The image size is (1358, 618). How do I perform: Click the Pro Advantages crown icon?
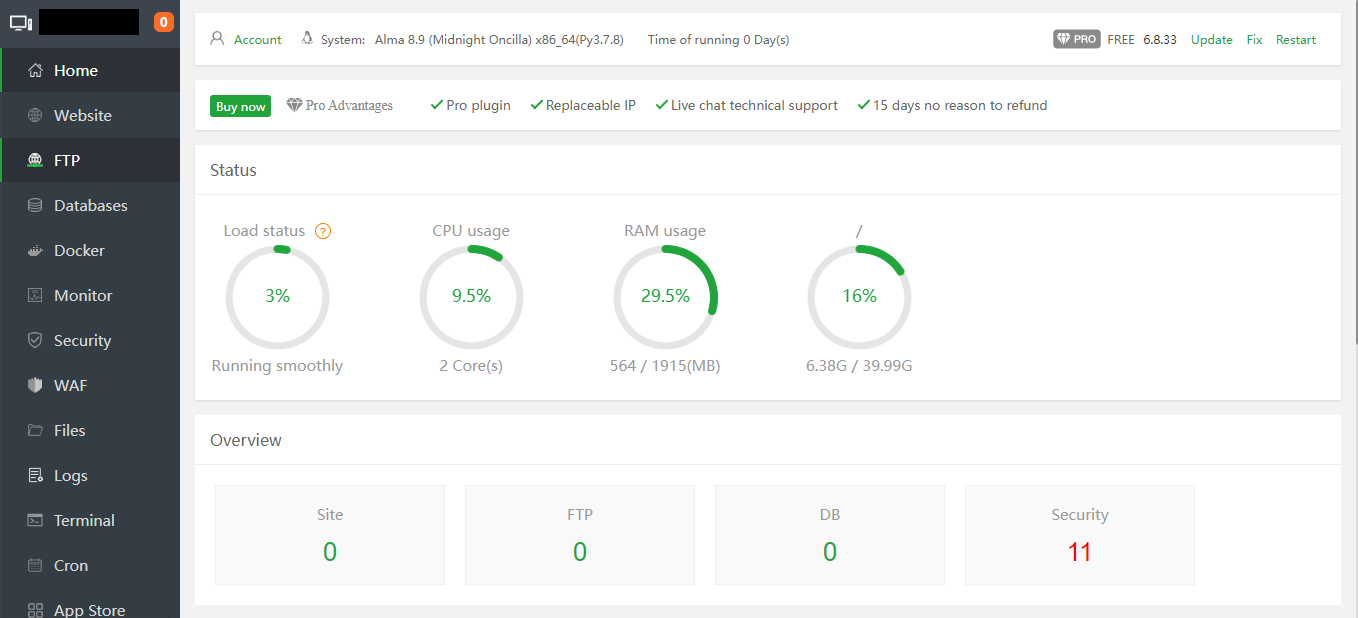[x=293, y=104]
